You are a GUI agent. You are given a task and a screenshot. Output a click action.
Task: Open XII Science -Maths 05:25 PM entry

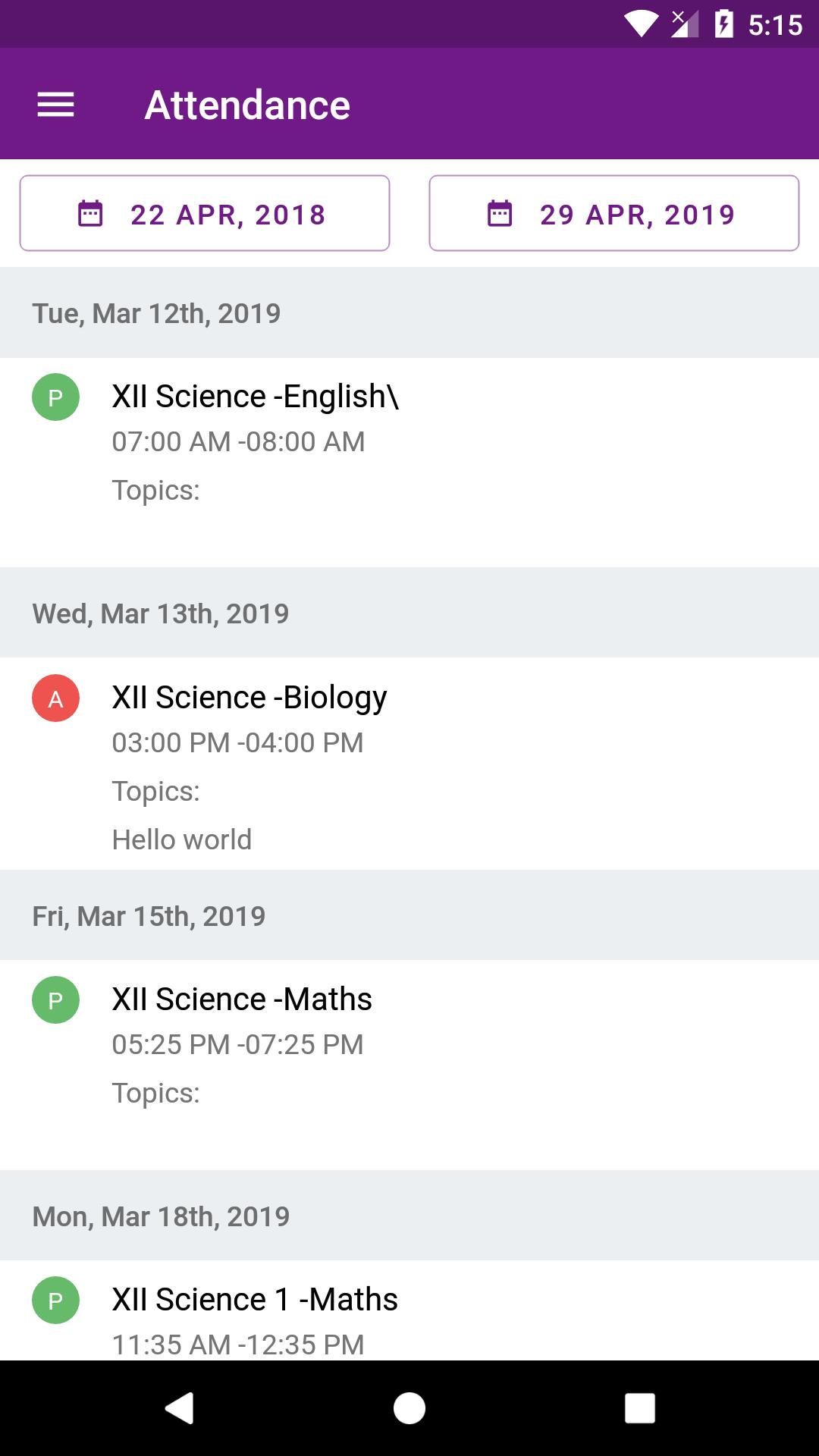tap(409, 1065)
